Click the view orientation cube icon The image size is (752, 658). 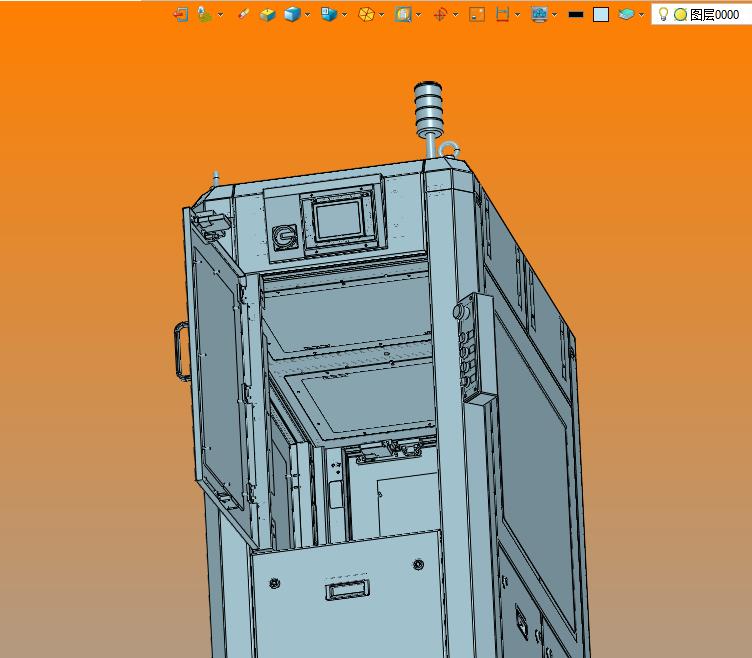329,14
